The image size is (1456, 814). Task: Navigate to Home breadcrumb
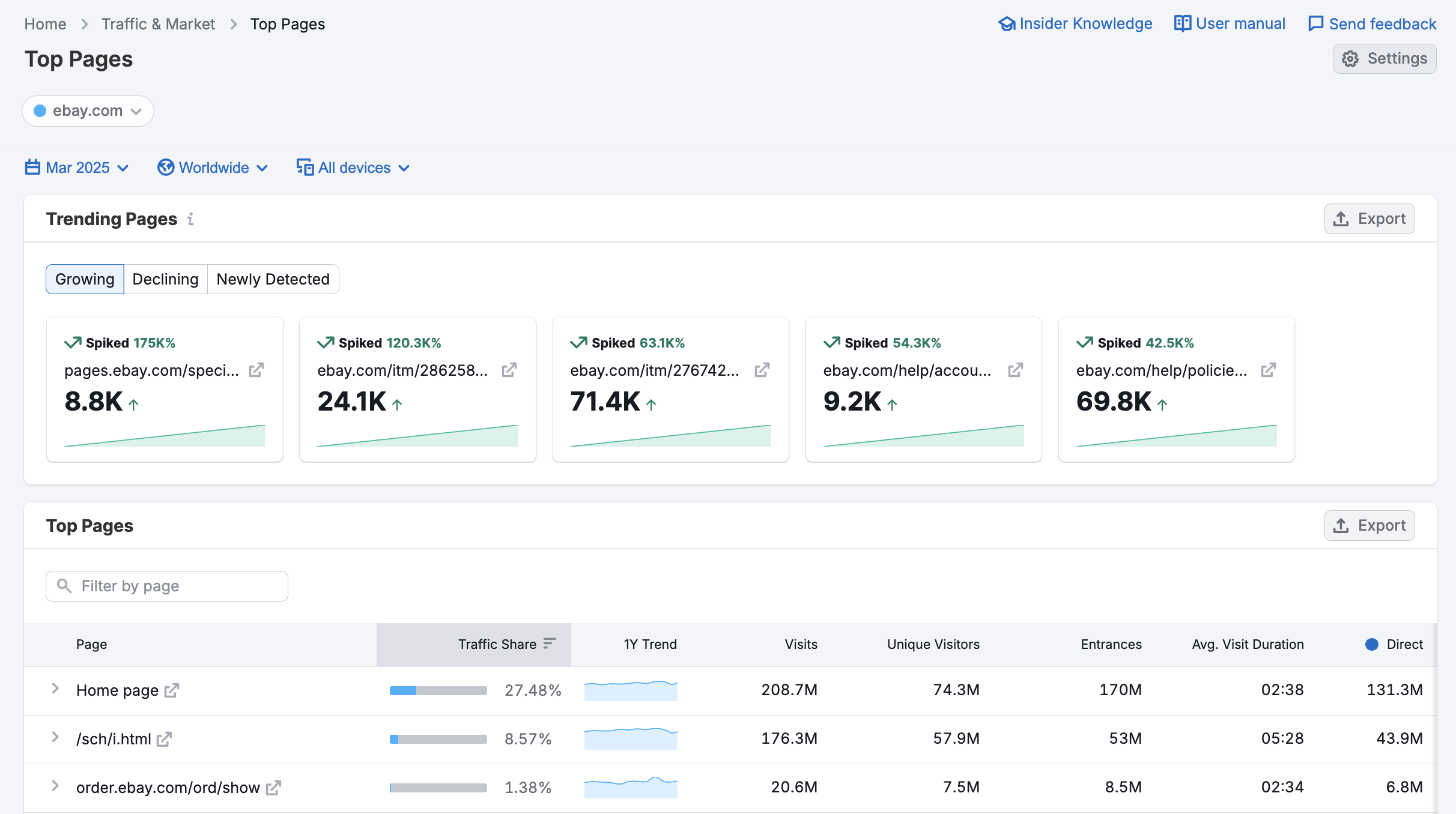[x=45, y=24]
